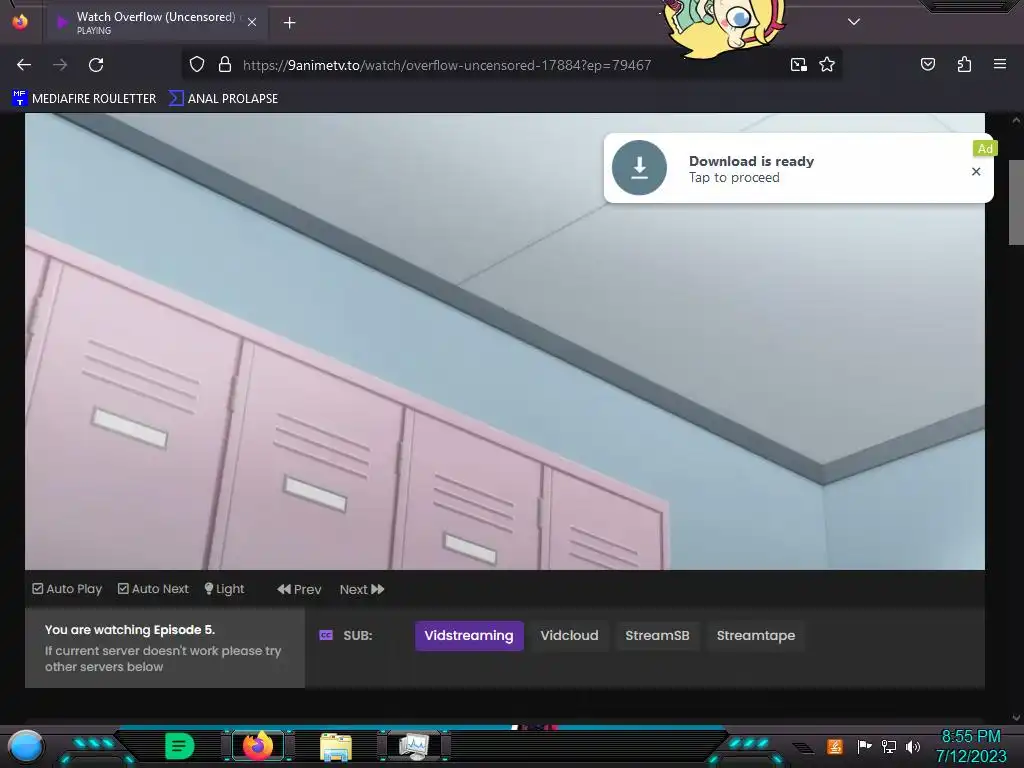This screenshot has width=1024, height=768.
Task: Open picture-in-picture icon in address bar
Action: click(x=799, y=65)
